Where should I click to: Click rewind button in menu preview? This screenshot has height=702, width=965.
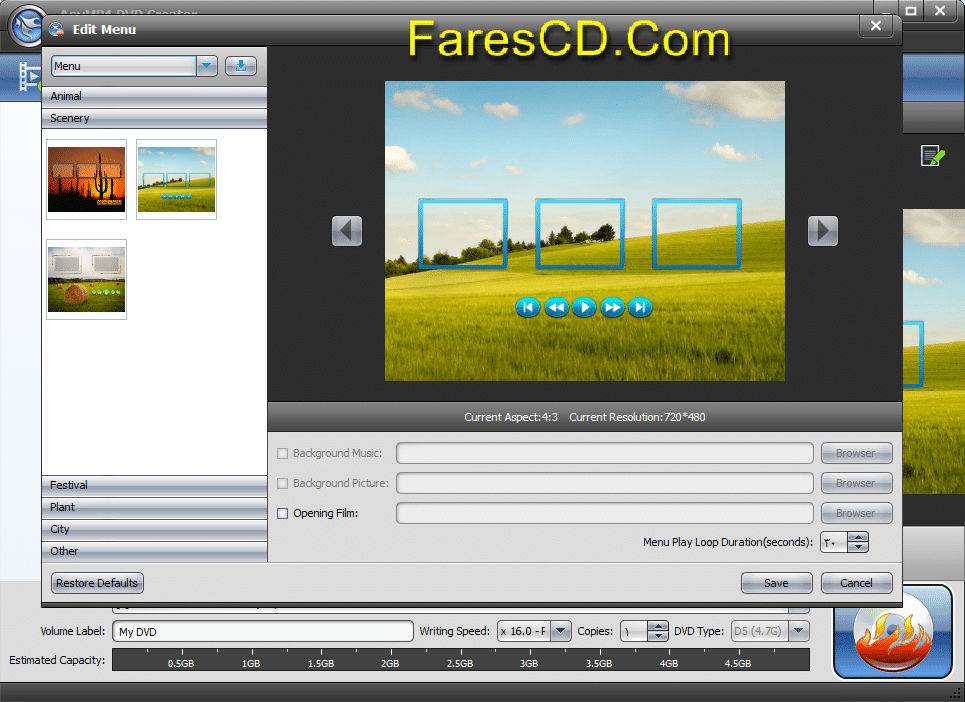[556, 307]
